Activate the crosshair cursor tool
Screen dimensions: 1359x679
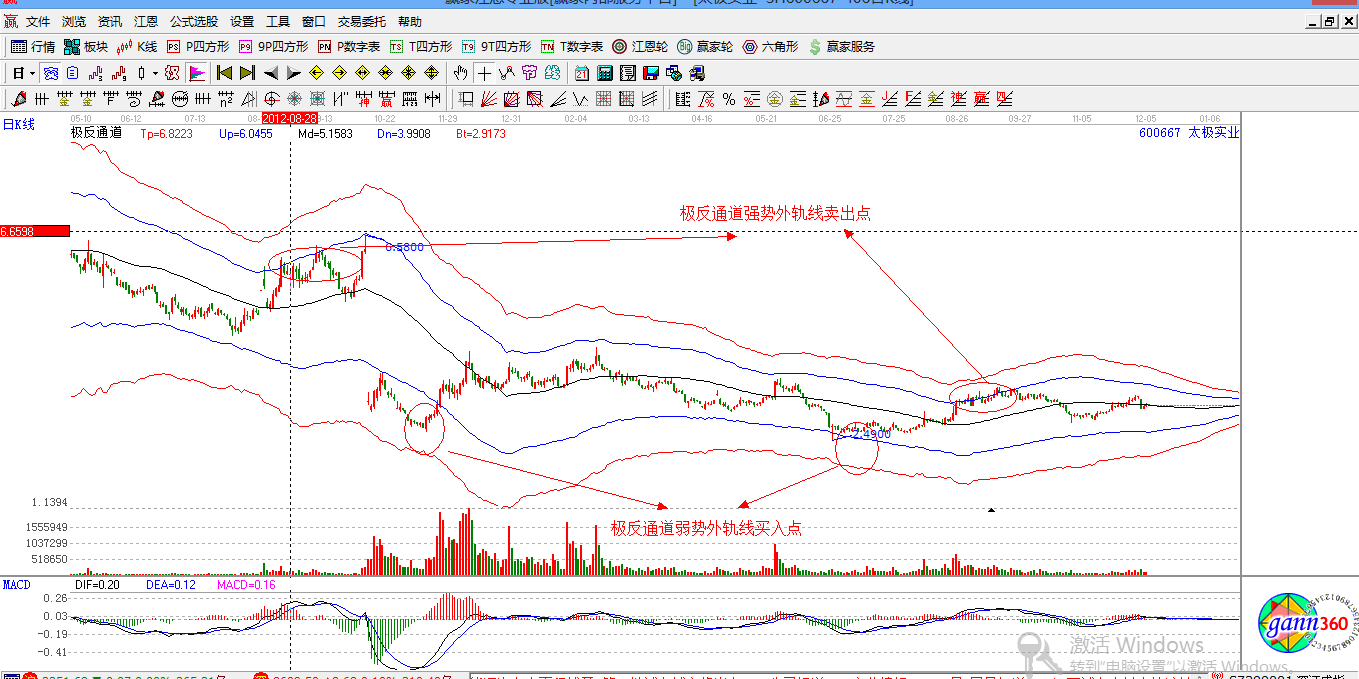(x=484, y=73)
